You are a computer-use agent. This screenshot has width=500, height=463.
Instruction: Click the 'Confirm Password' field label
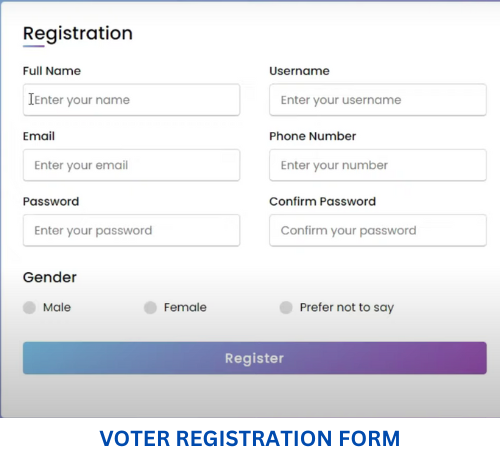(322, 201)
